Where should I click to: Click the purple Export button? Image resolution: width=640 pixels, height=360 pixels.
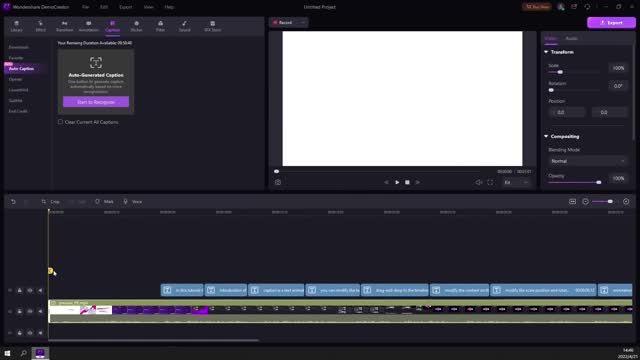[611, 22]
